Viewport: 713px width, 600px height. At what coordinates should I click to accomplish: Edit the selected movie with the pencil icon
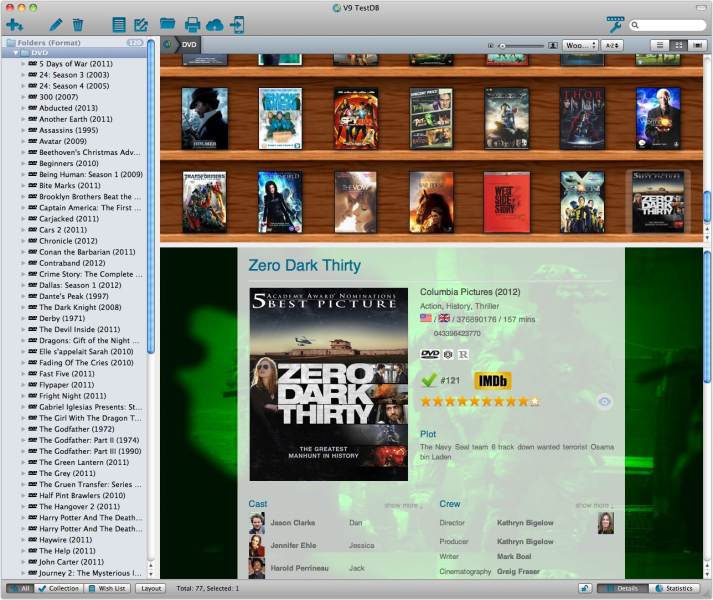point(55,25)
